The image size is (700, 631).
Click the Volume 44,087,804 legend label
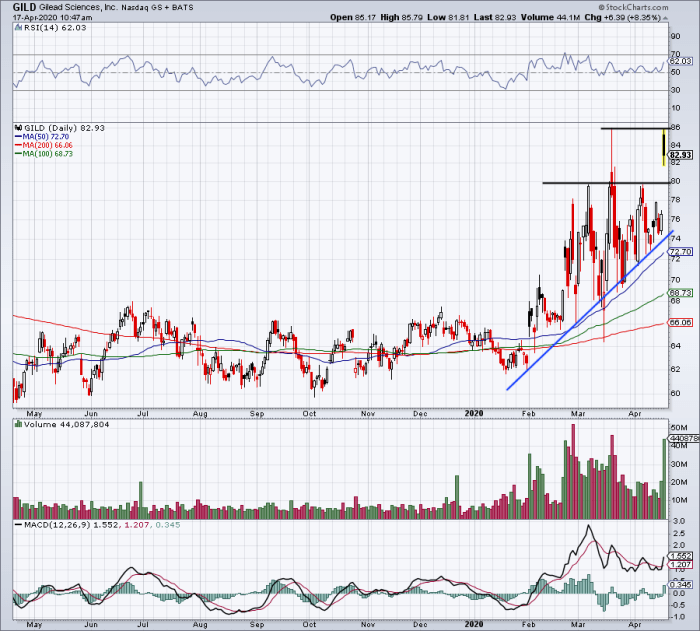coord(67,424)
